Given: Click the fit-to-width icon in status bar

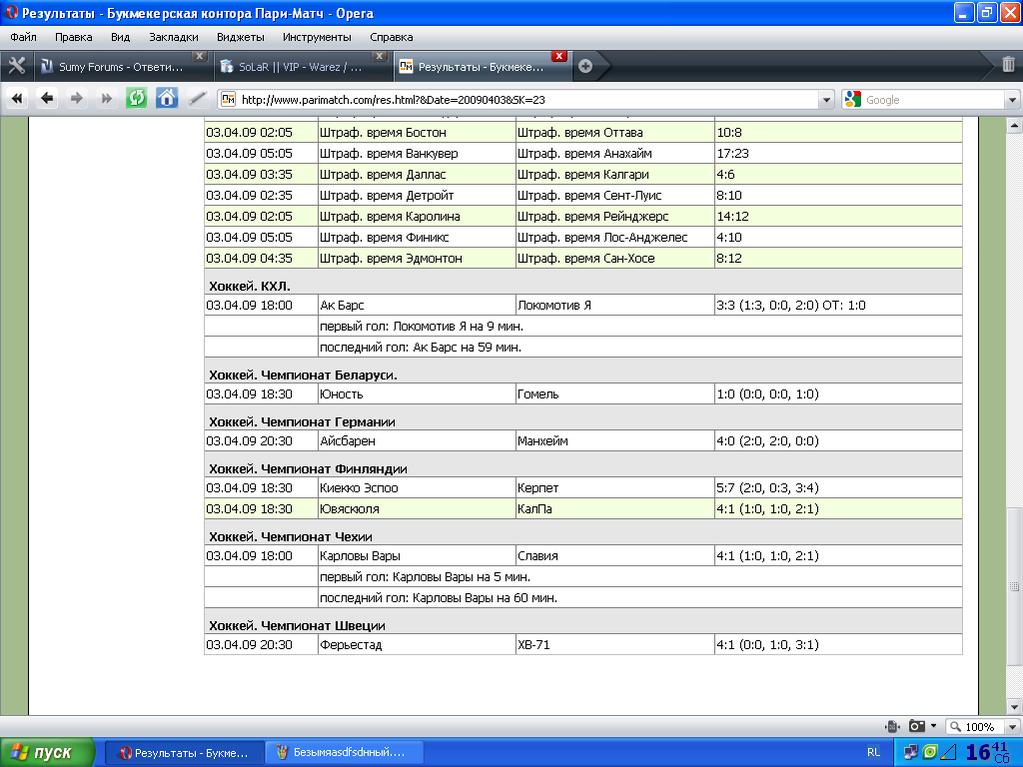Looking at the screenshot, I should click(892, 726).
